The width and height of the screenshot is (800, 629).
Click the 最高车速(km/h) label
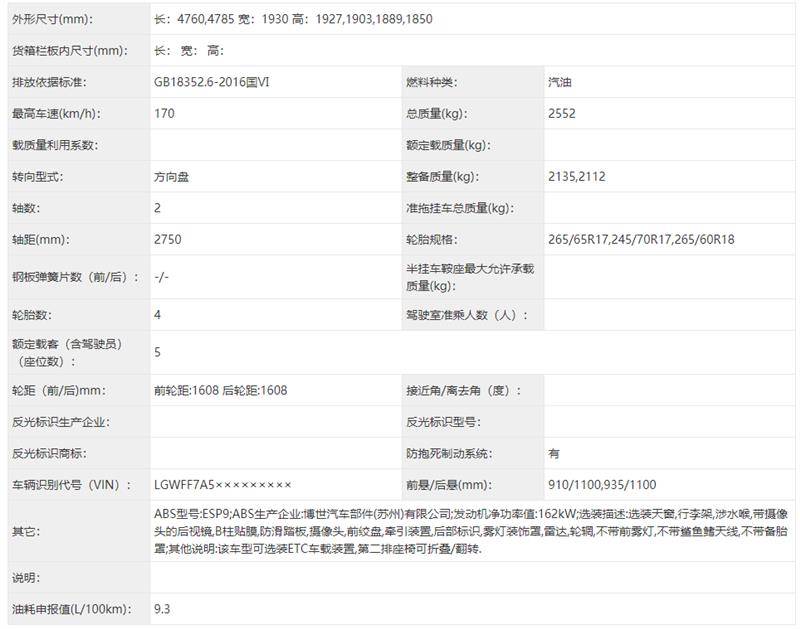(56, 114)
